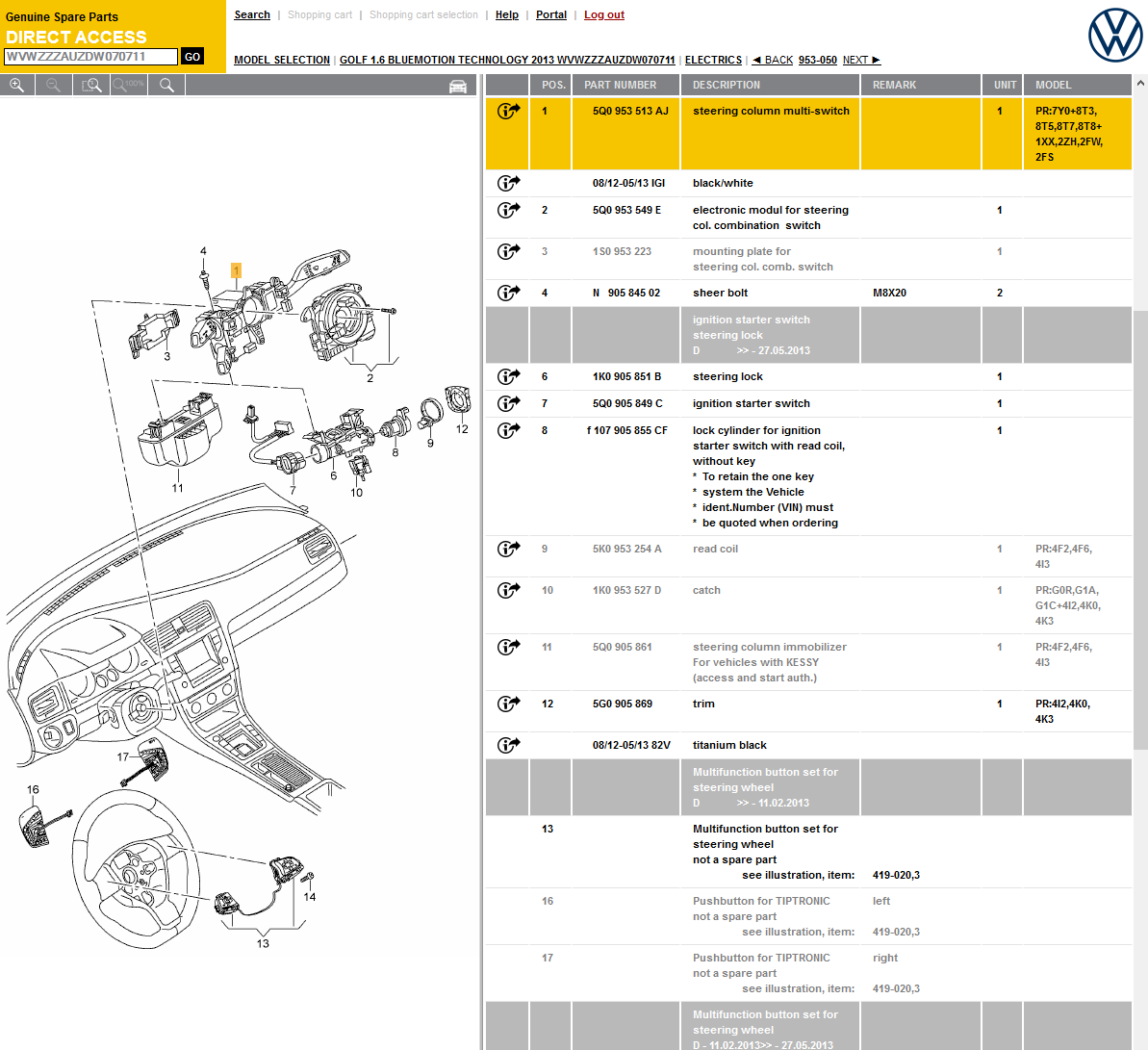Image resolution: width=1148 pixels, height=1050 pixels.
Task: Click highlighted callout 1 in diagram
Action: [236, 270]
